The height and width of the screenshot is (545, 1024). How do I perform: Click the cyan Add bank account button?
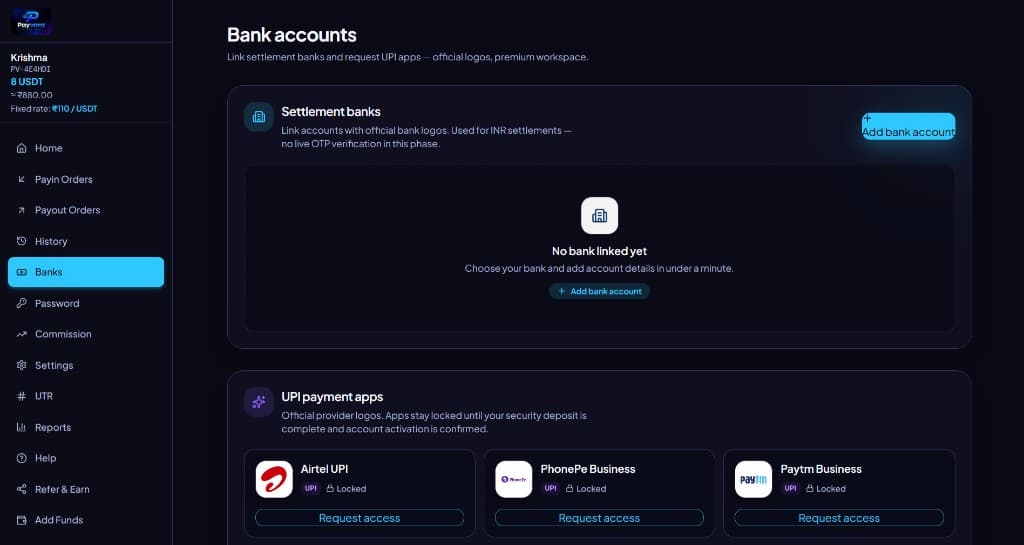tap(908, 126)
